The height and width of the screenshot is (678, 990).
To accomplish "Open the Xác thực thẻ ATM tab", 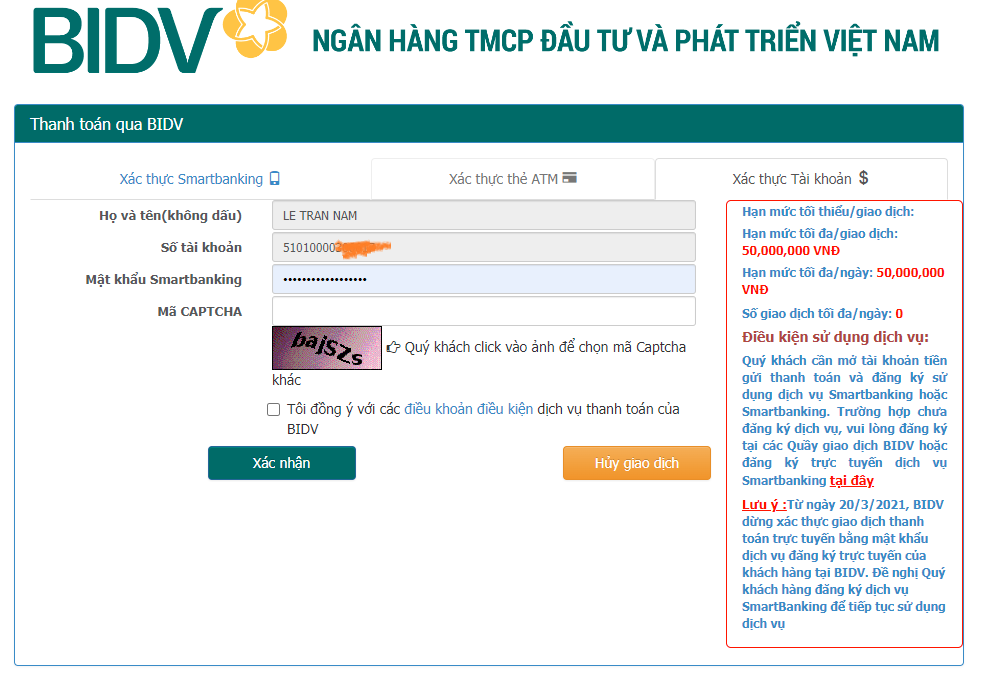I will pos(513,179).
